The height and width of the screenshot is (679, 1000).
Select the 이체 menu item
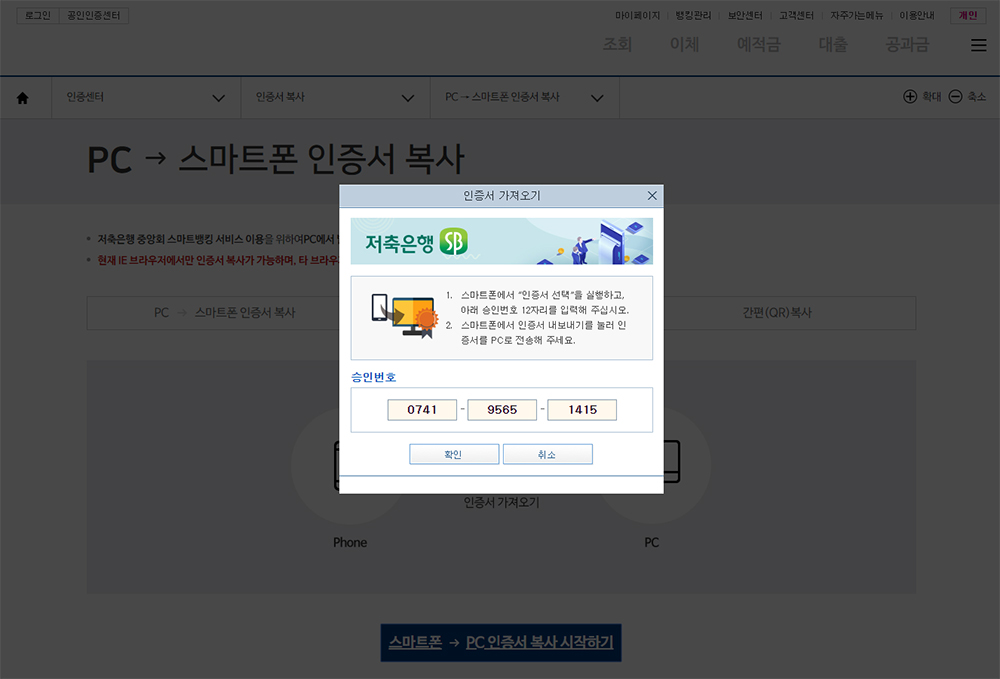click(684, 44)
